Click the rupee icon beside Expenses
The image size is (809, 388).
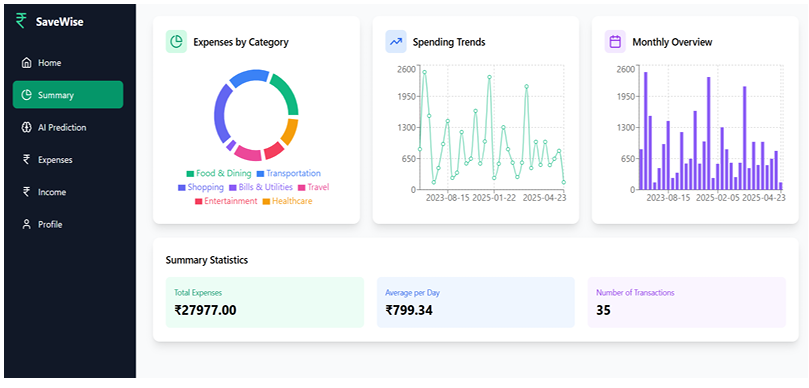(26, 159)
